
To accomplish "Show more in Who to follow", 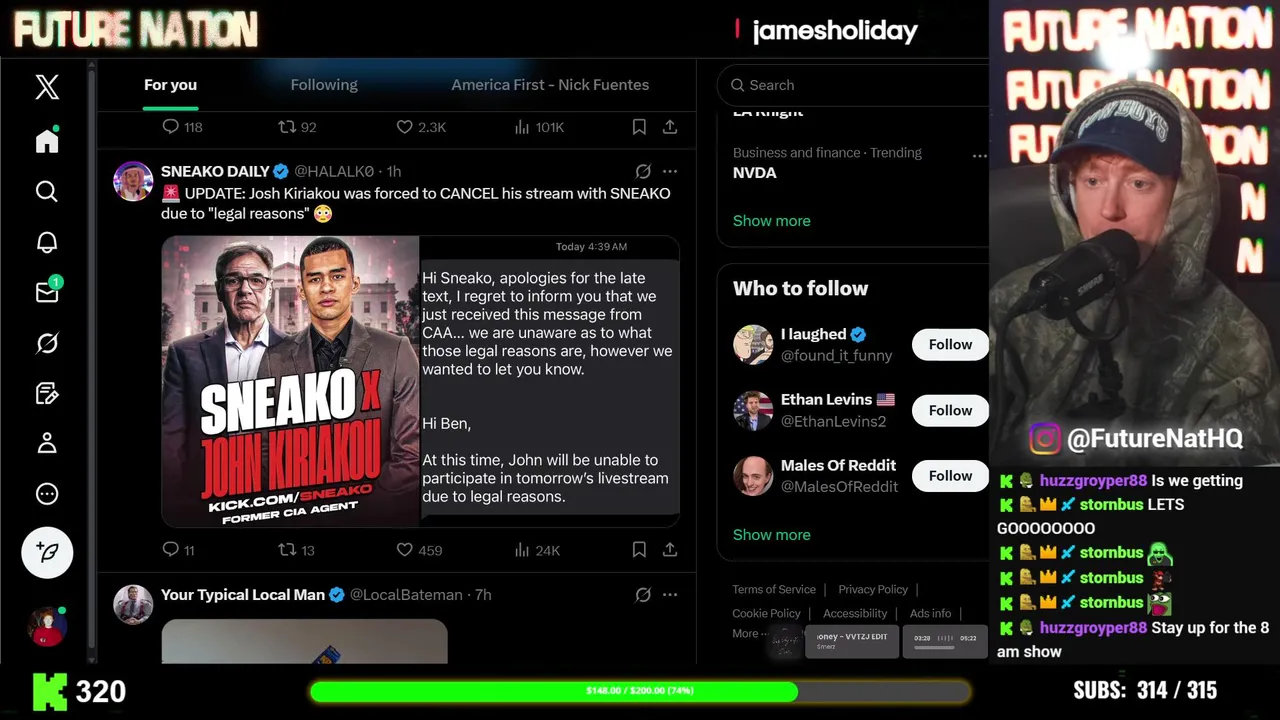I will tap(772, 535).
